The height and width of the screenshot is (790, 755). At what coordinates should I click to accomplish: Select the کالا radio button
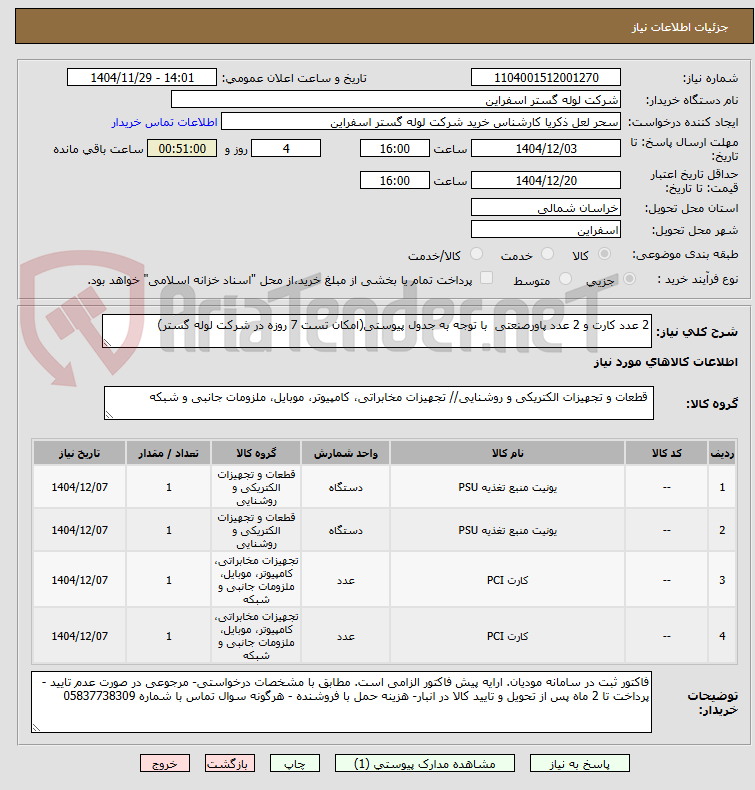tap(604, 254)
